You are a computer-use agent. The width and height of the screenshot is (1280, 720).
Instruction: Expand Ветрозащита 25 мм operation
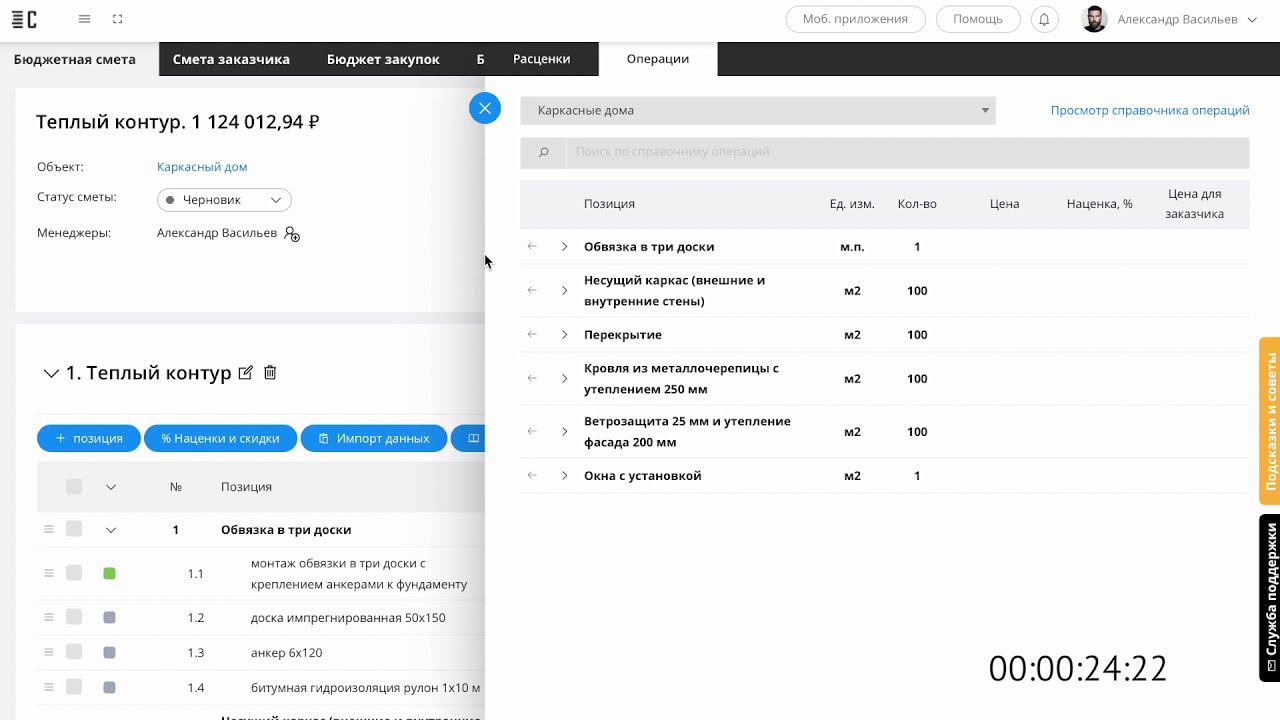pos(564,432)
